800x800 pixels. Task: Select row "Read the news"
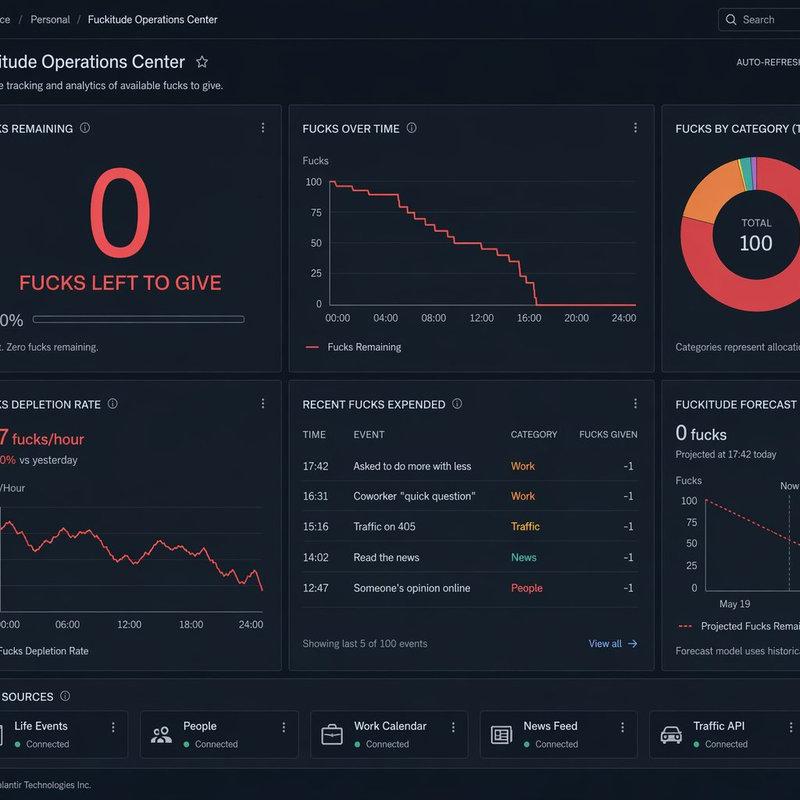pos(470,557)
